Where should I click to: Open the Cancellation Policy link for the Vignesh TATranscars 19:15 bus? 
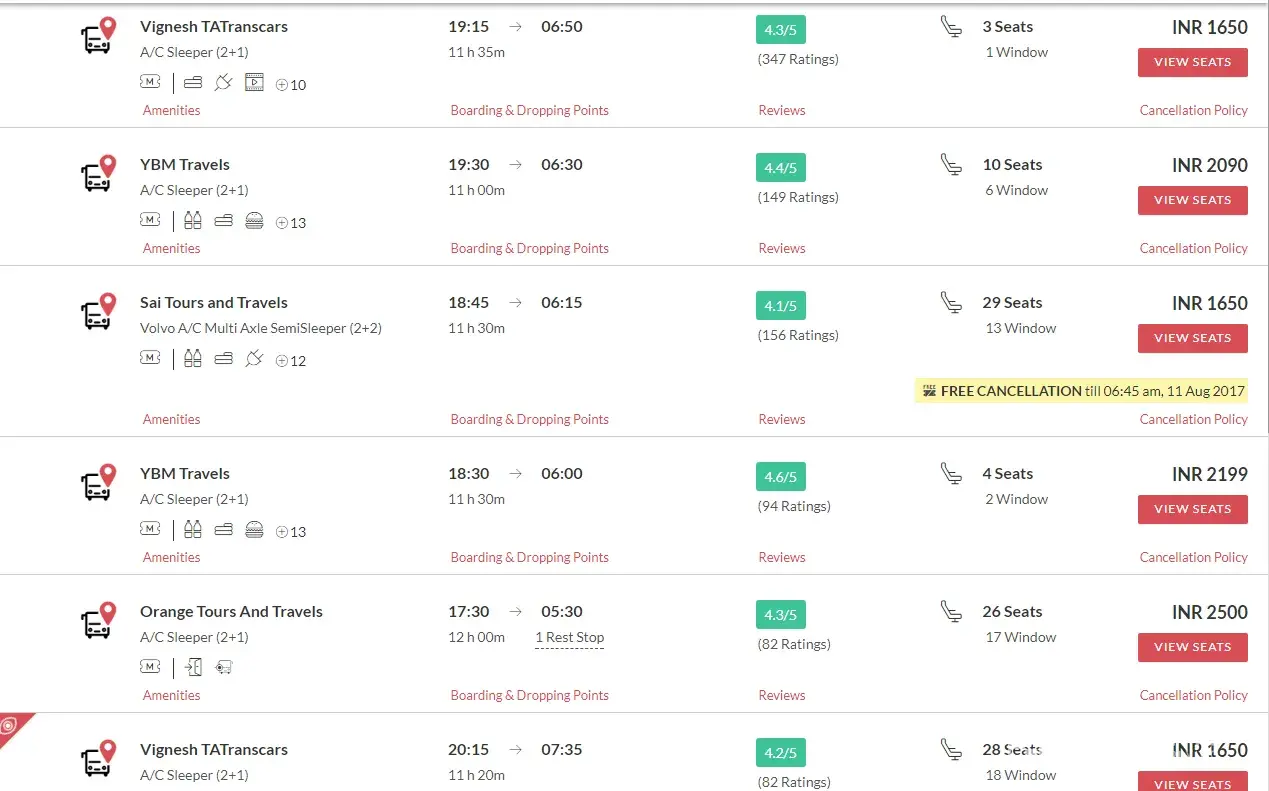point(1193,110)
